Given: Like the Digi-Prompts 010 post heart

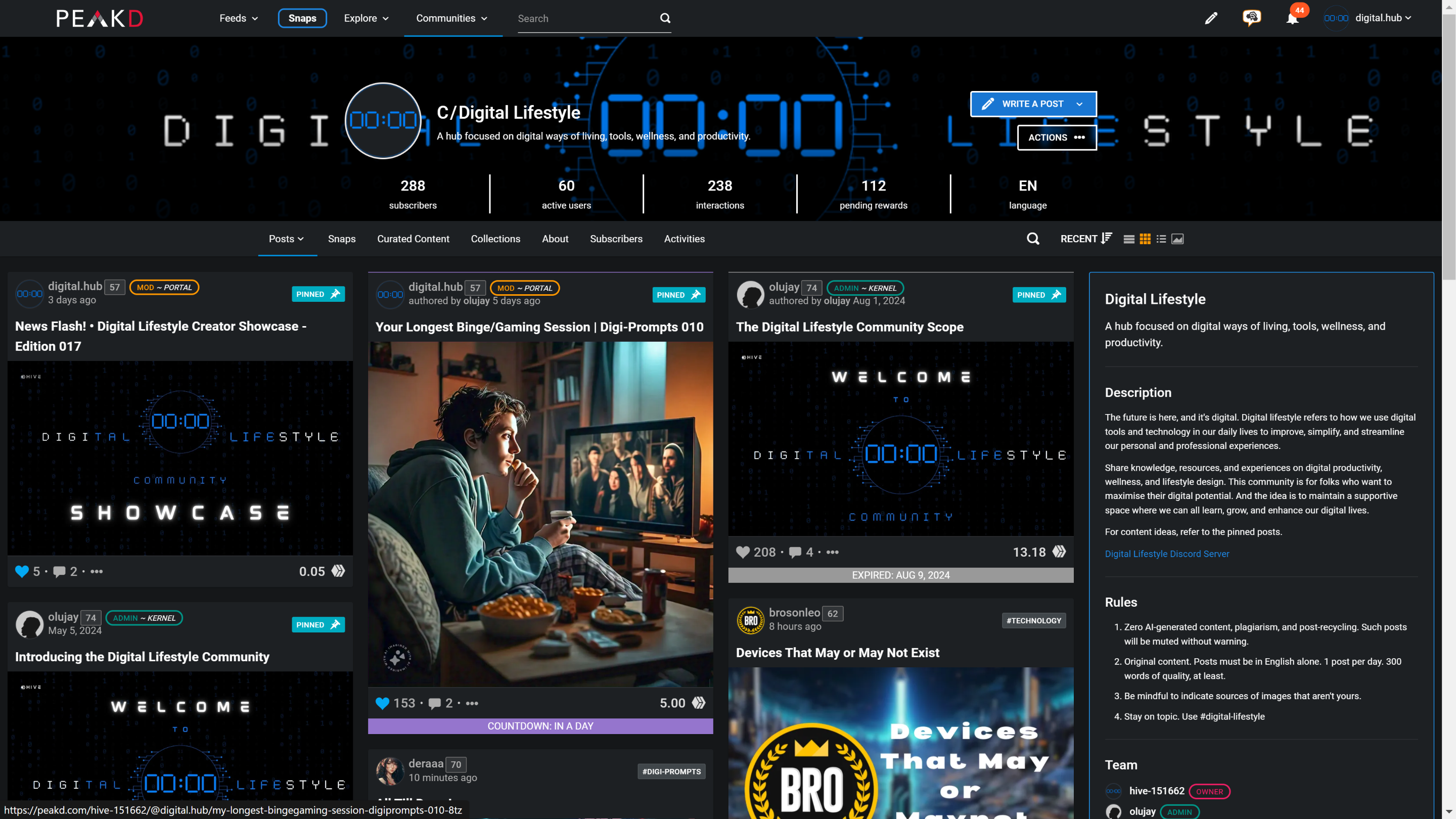Looking at the screenshot, I should coord(382,703).
